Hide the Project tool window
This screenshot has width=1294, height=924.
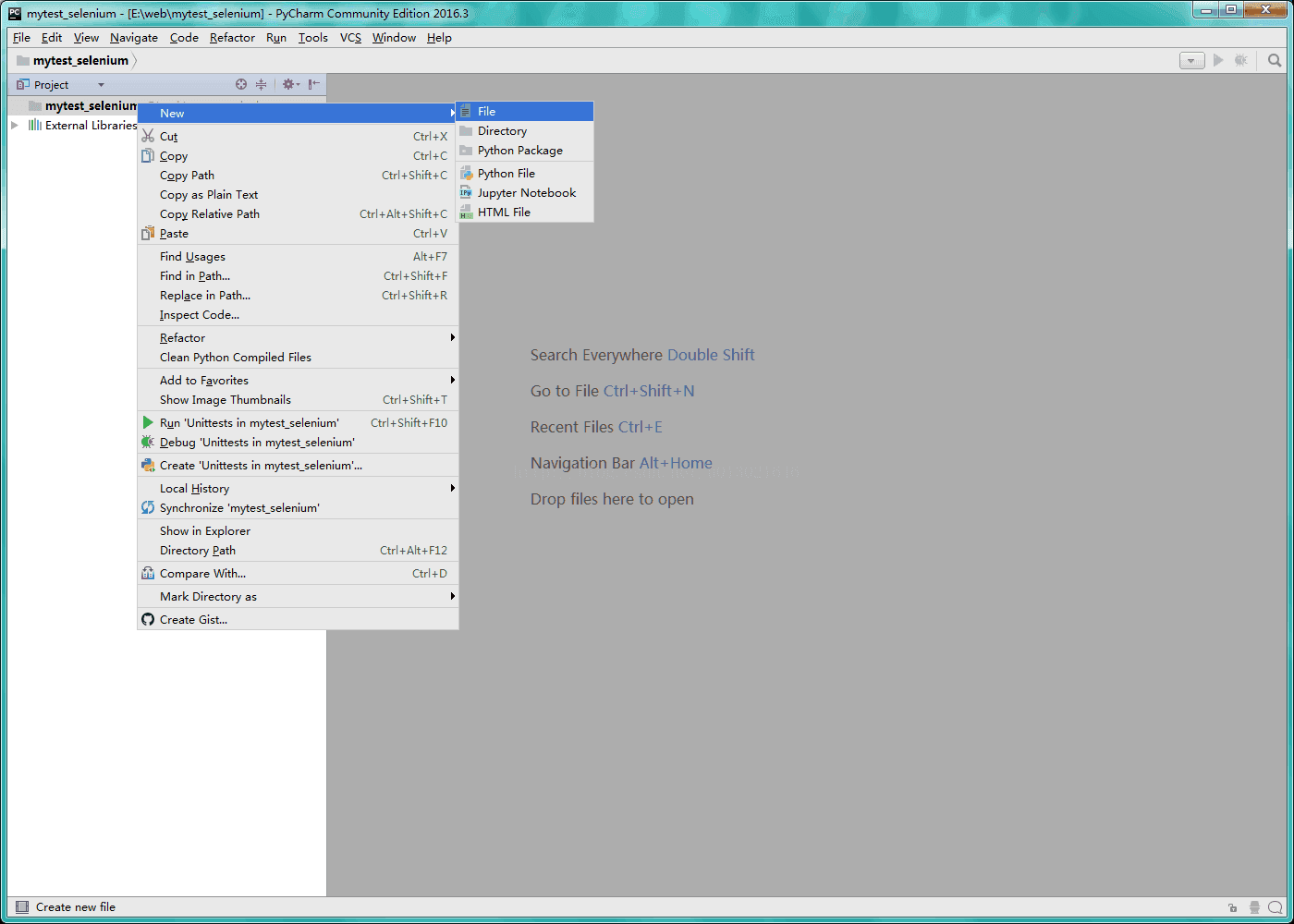(x=314, y=84)
